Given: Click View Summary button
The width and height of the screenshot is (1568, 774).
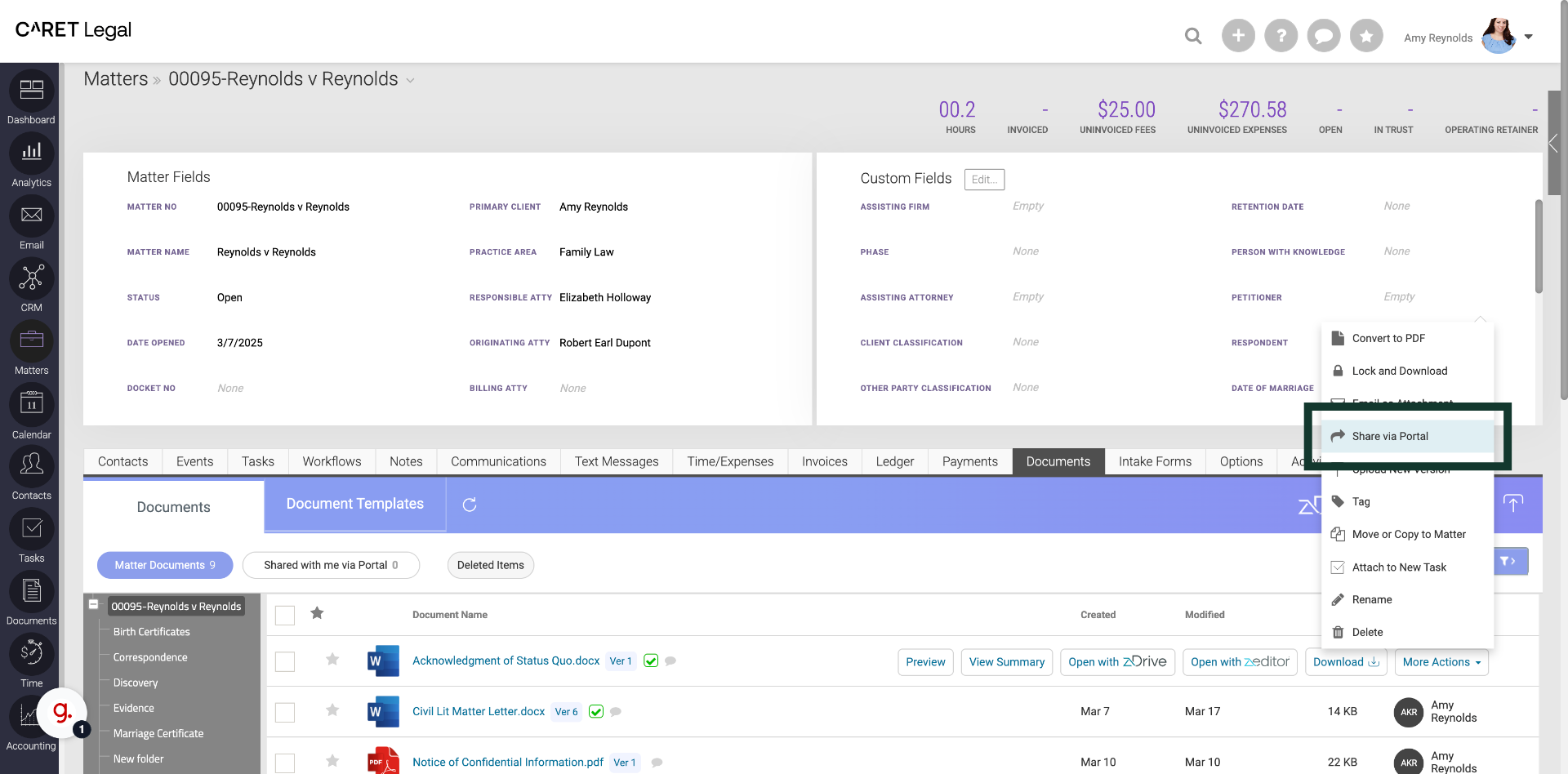Looking at the screenshot, I should tap(1006, 662).
